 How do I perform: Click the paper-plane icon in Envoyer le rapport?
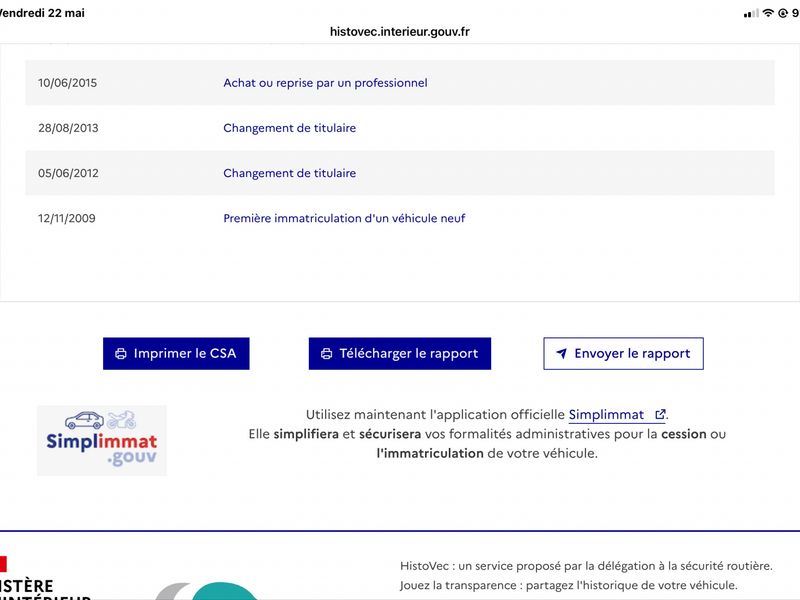click(562, 354)
